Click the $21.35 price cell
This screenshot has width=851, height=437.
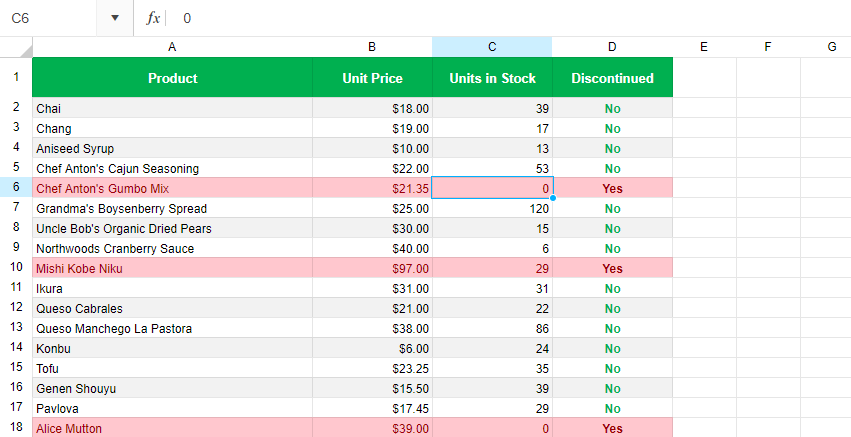(x=372, y=188)
